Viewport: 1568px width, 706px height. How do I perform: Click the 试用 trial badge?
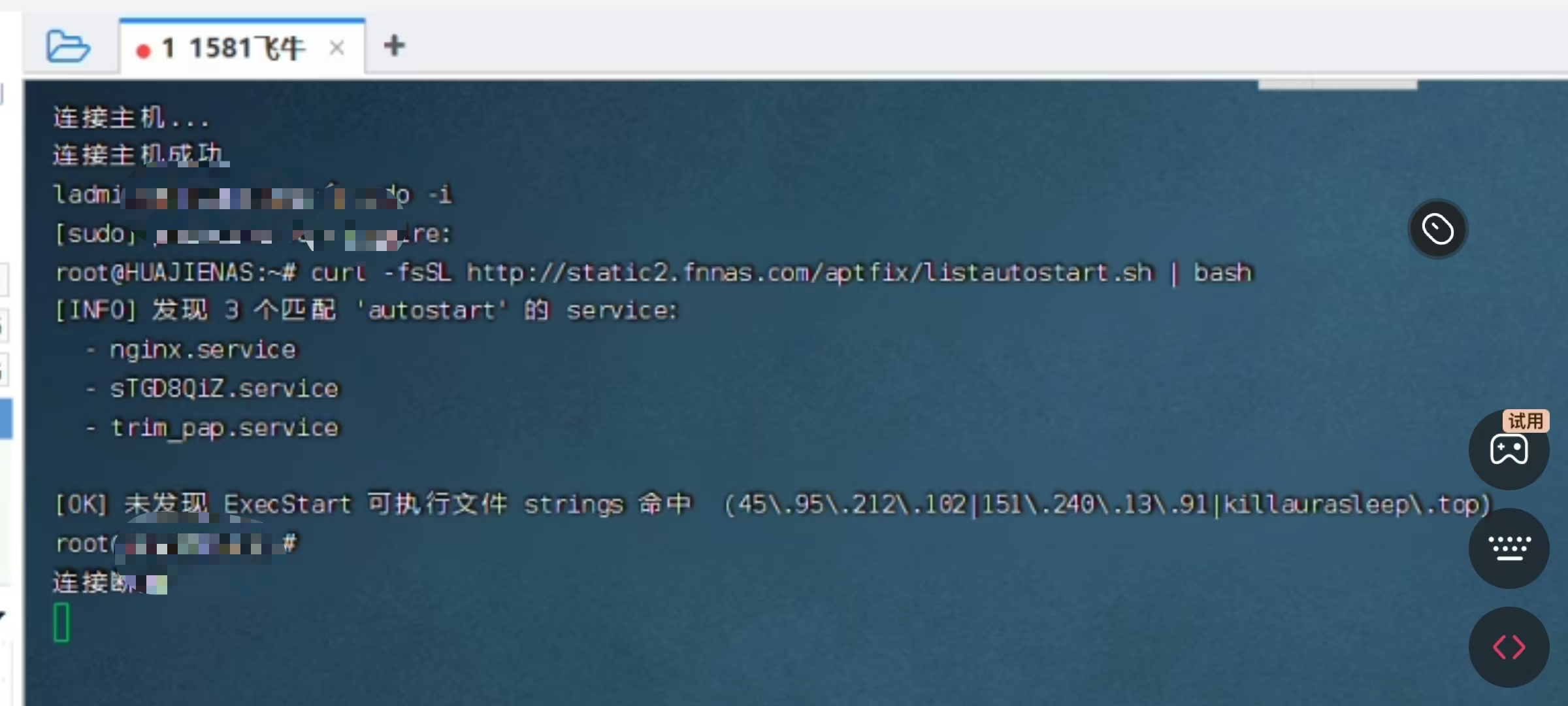click(x=1526, y=421)
